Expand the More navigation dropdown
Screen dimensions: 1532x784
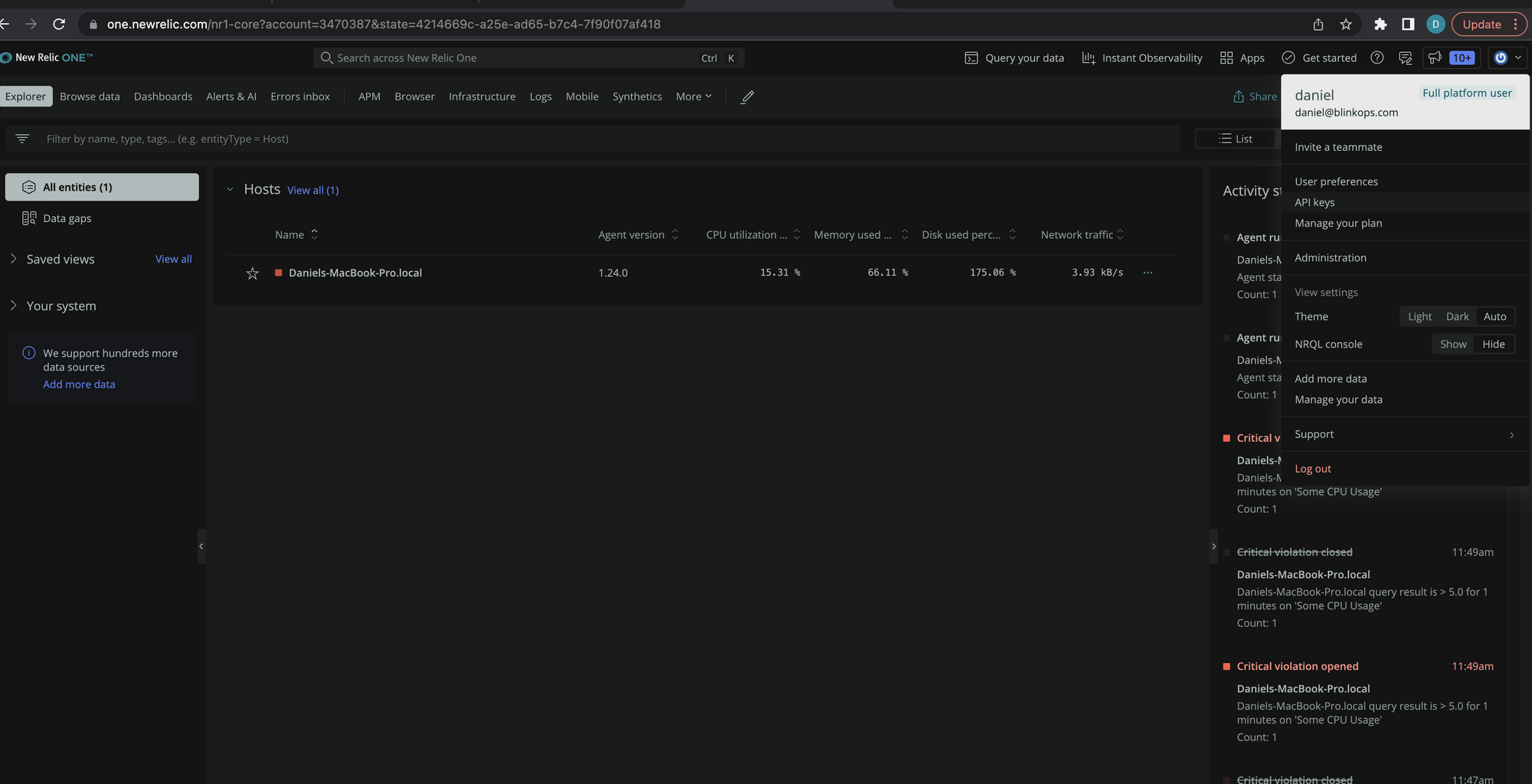click(694, 96)
